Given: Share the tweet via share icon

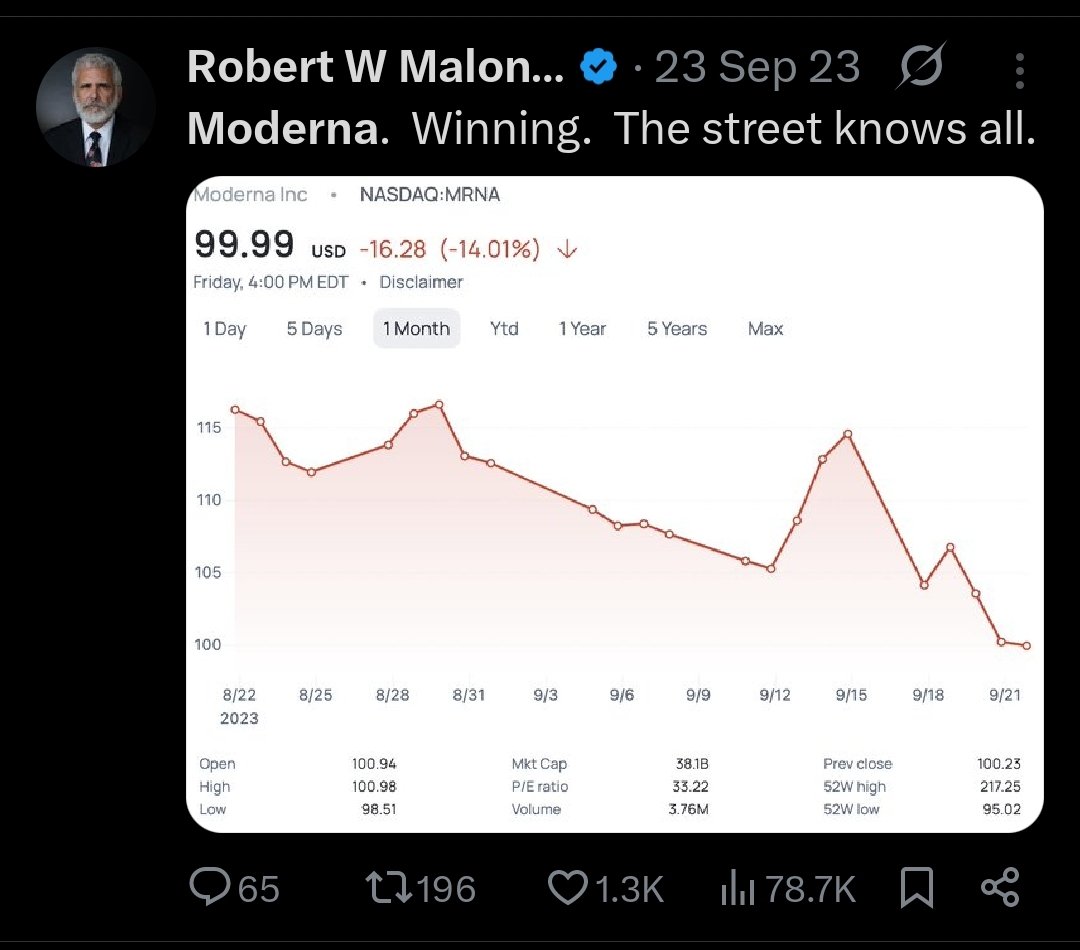Looking at the screenshot, I should pyautogui.click(x=999, y=887).
